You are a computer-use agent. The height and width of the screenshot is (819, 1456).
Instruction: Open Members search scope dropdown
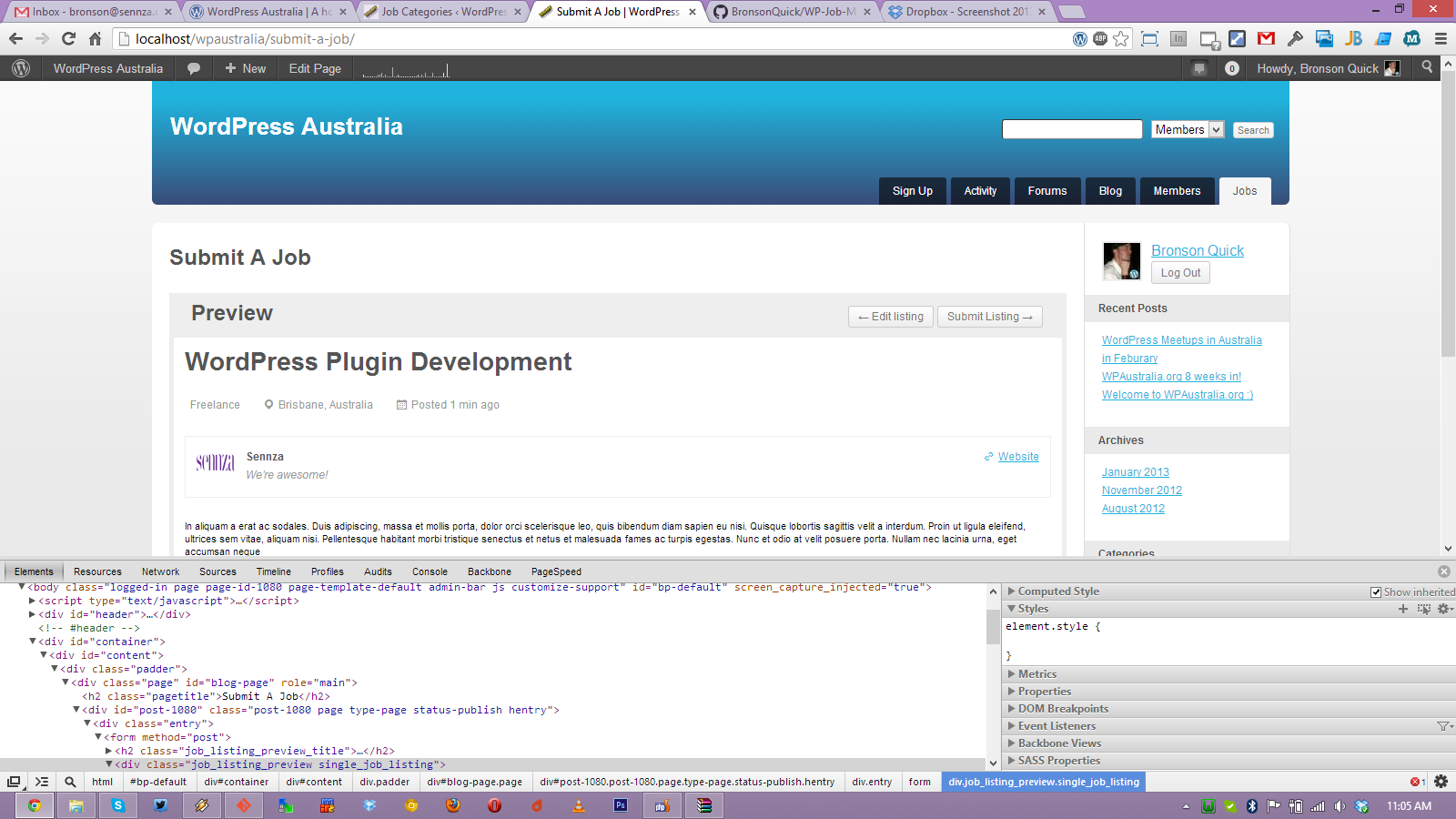tap(1188, 130)
